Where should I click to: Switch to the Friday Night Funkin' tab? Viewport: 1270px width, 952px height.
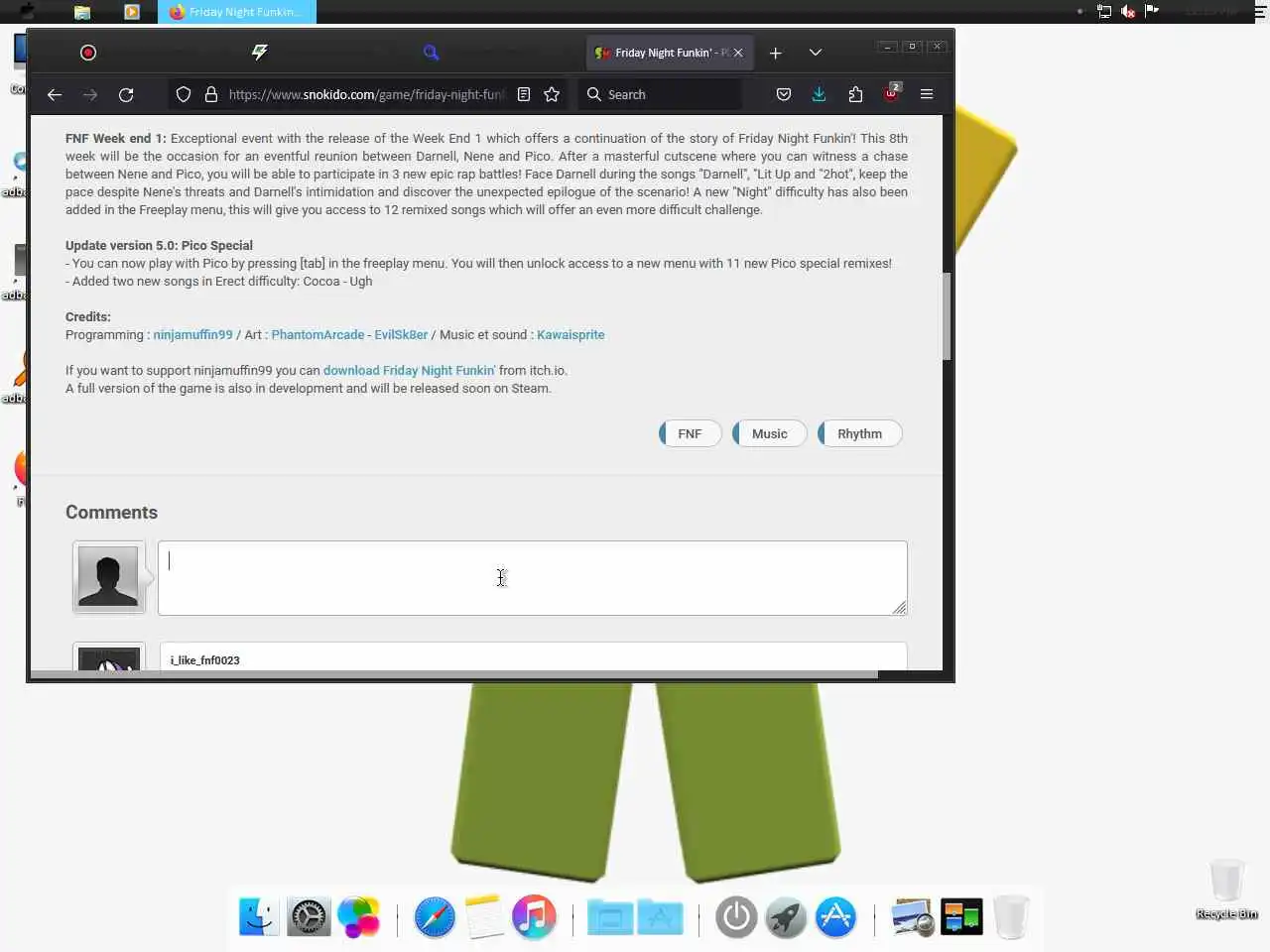(670, 53)
